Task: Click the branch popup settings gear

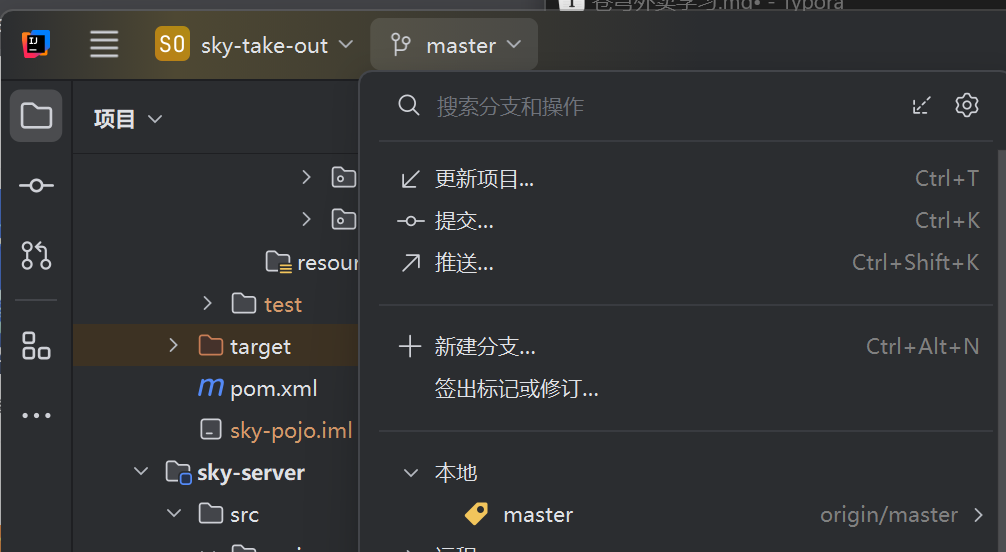Action: pos(966,105)
